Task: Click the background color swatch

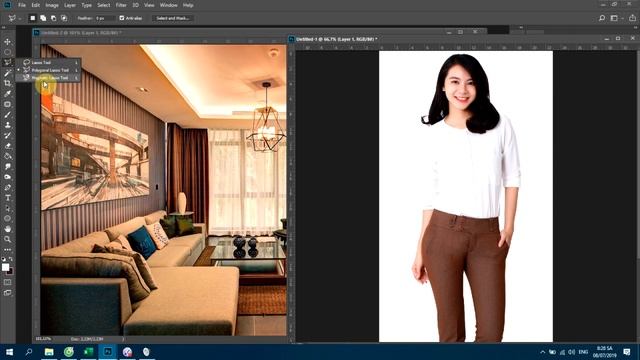Action: (10, 271)
